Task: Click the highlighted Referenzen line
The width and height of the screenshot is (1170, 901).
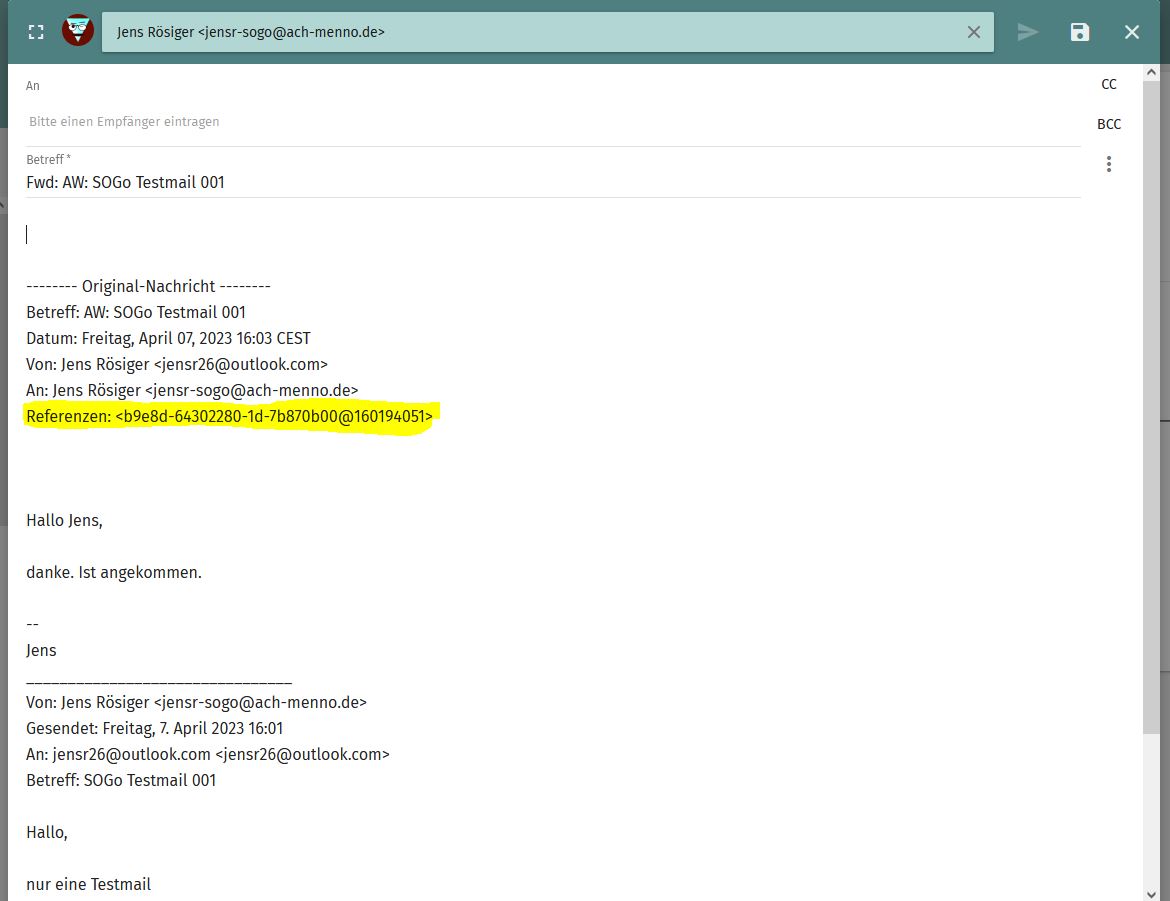Action: [x=229, y=417]
